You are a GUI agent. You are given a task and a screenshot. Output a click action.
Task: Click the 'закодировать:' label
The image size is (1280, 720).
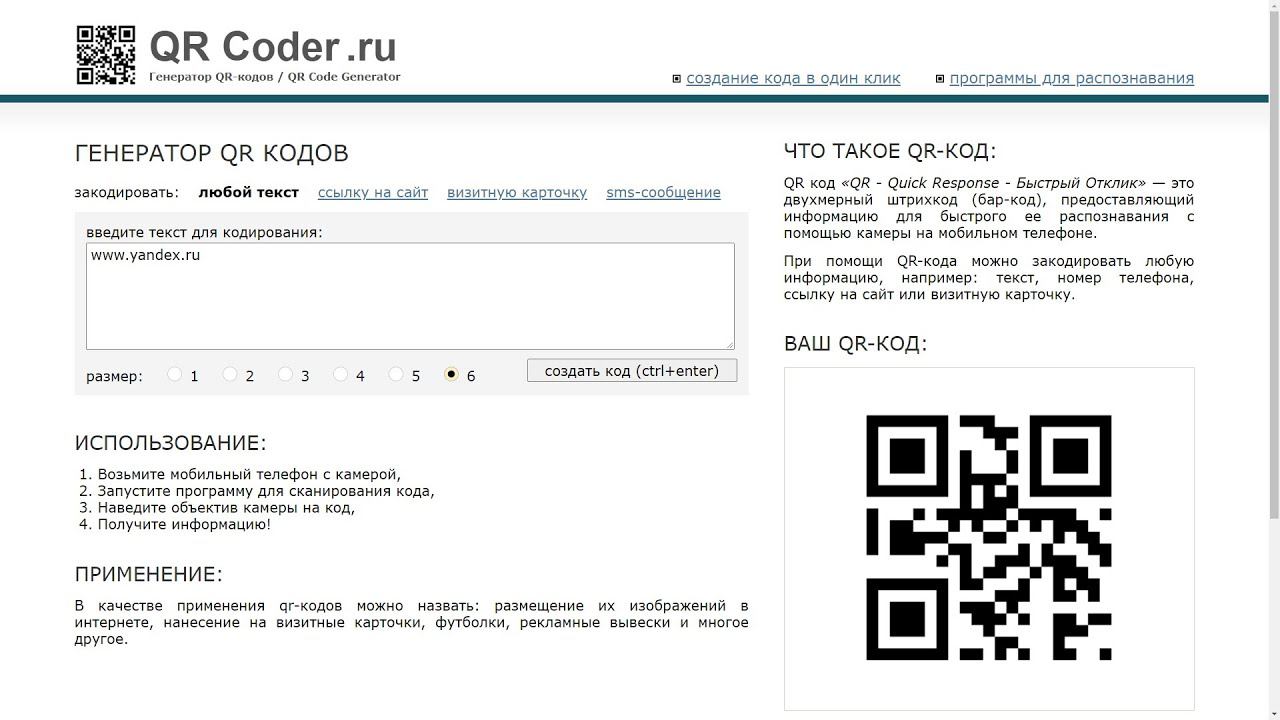[x=127, y=192]
